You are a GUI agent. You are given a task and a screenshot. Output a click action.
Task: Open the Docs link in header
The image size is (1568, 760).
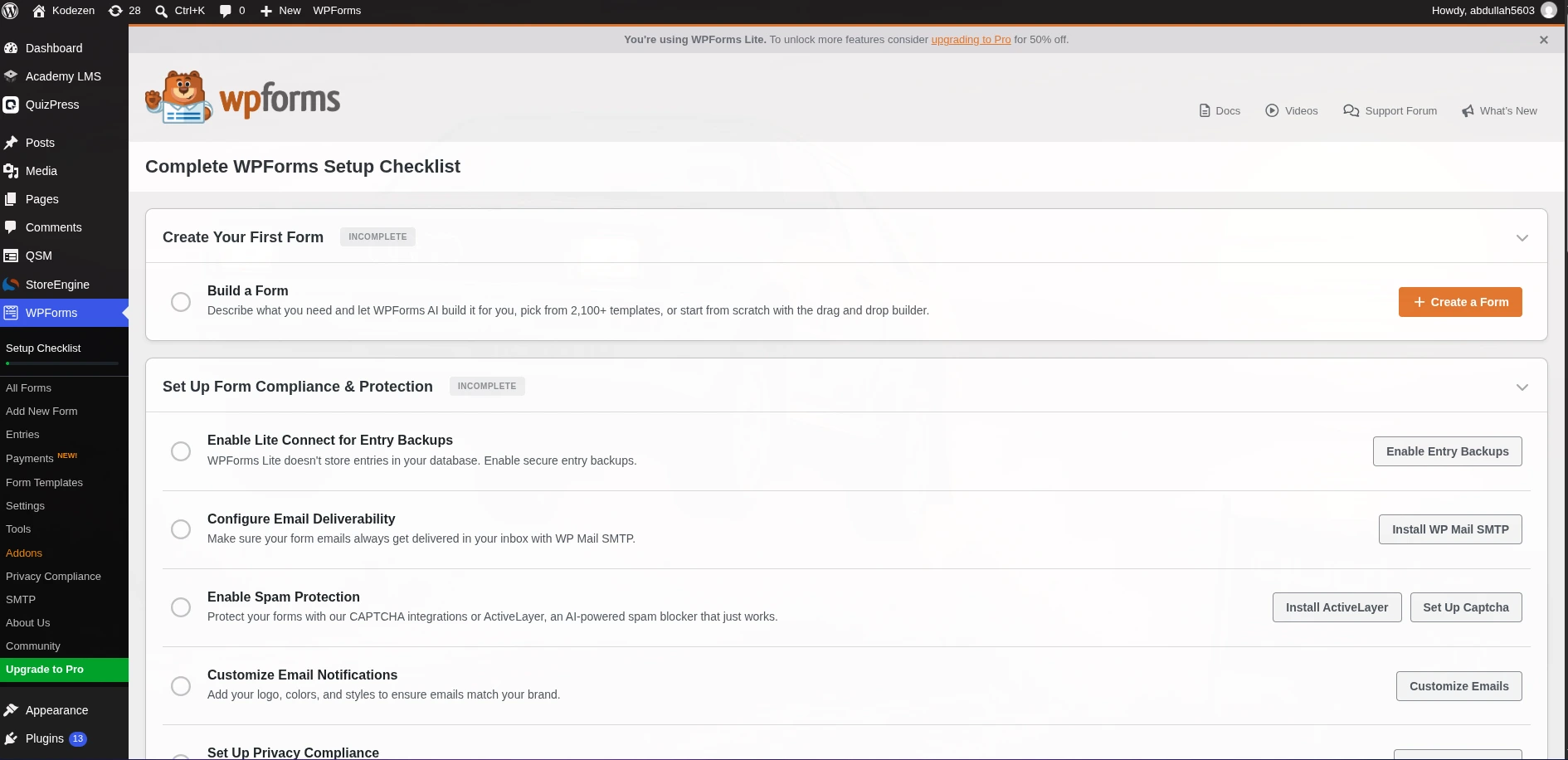tap(1220, 111)
